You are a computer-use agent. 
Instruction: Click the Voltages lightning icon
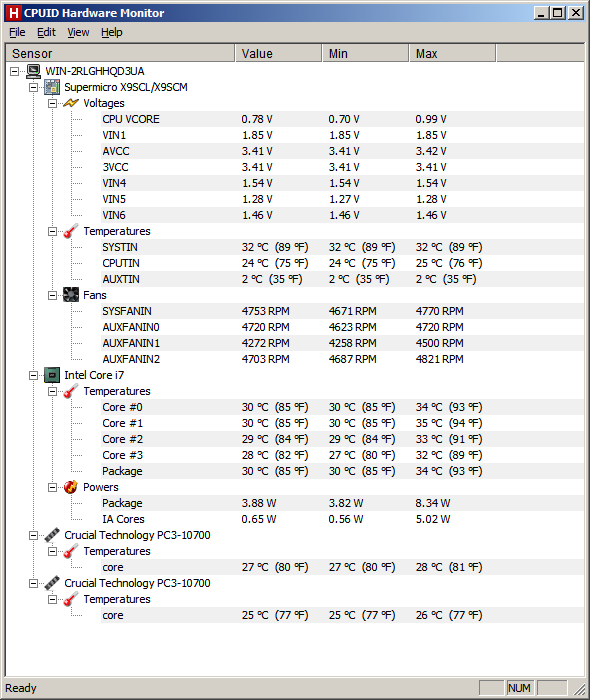tap(71, 103)
